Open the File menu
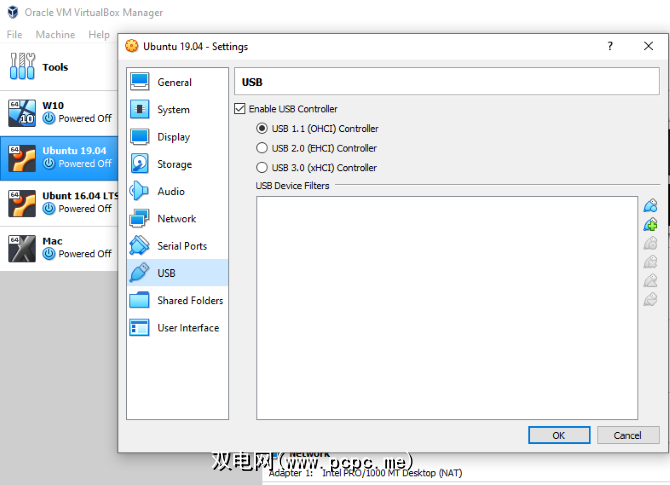This screenshot has width=670, height=485. point(14,34)
